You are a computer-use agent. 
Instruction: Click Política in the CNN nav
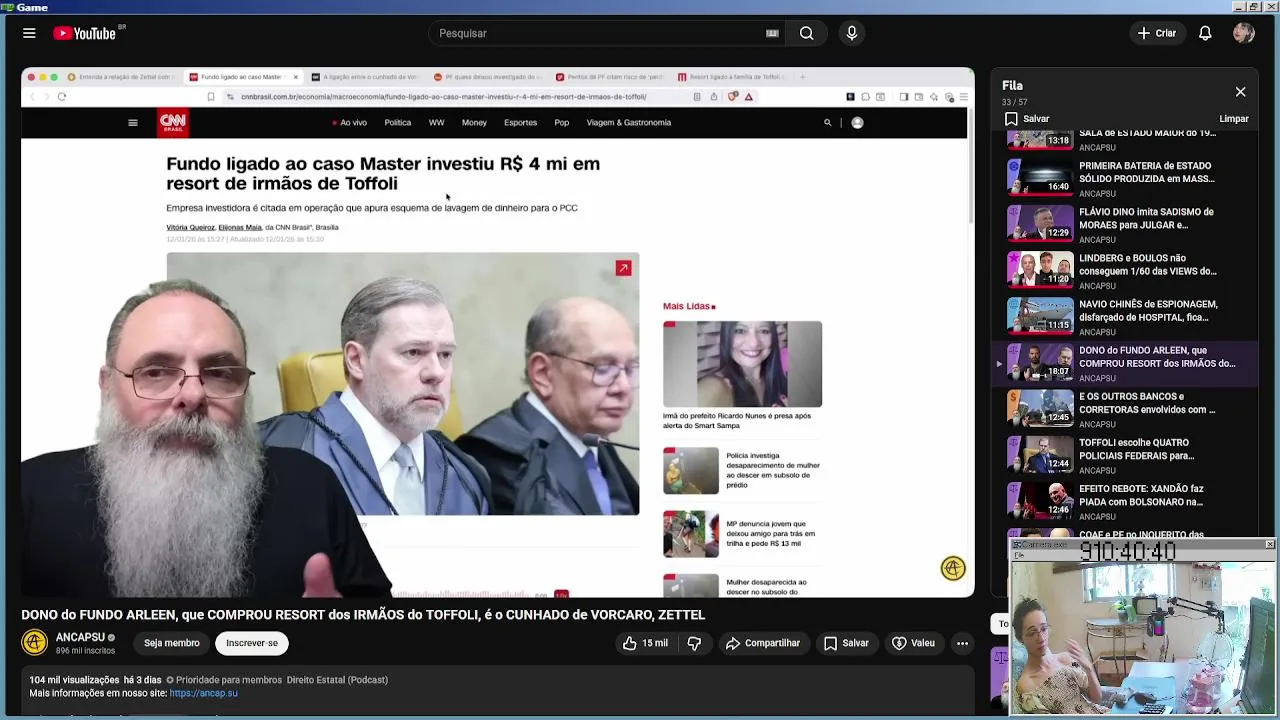397,123
